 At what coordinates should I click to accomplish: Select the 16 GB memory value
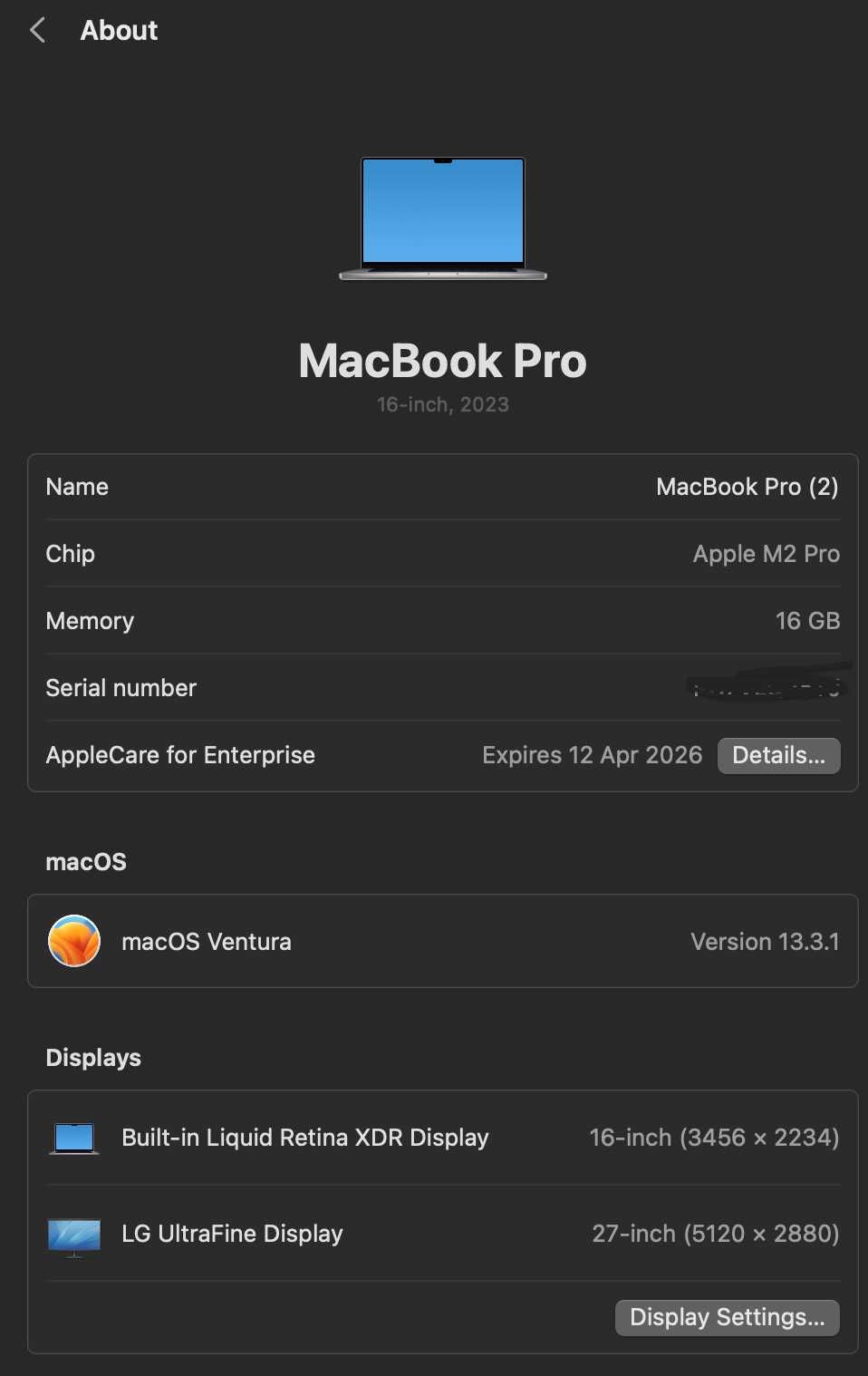807,621
